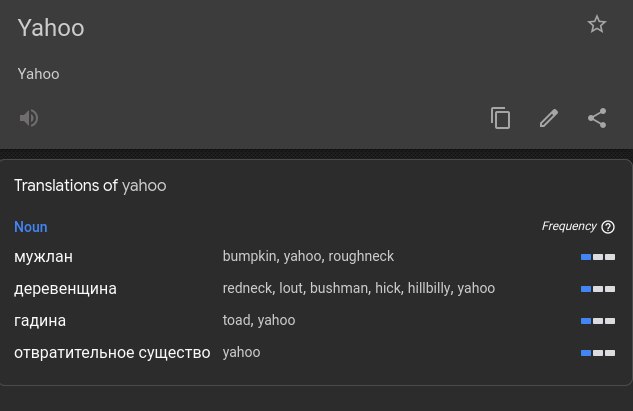Click the bumpkin, yahoo, roughneck synonyms
Screen dimensions: 633x411
tap(308, 256)
